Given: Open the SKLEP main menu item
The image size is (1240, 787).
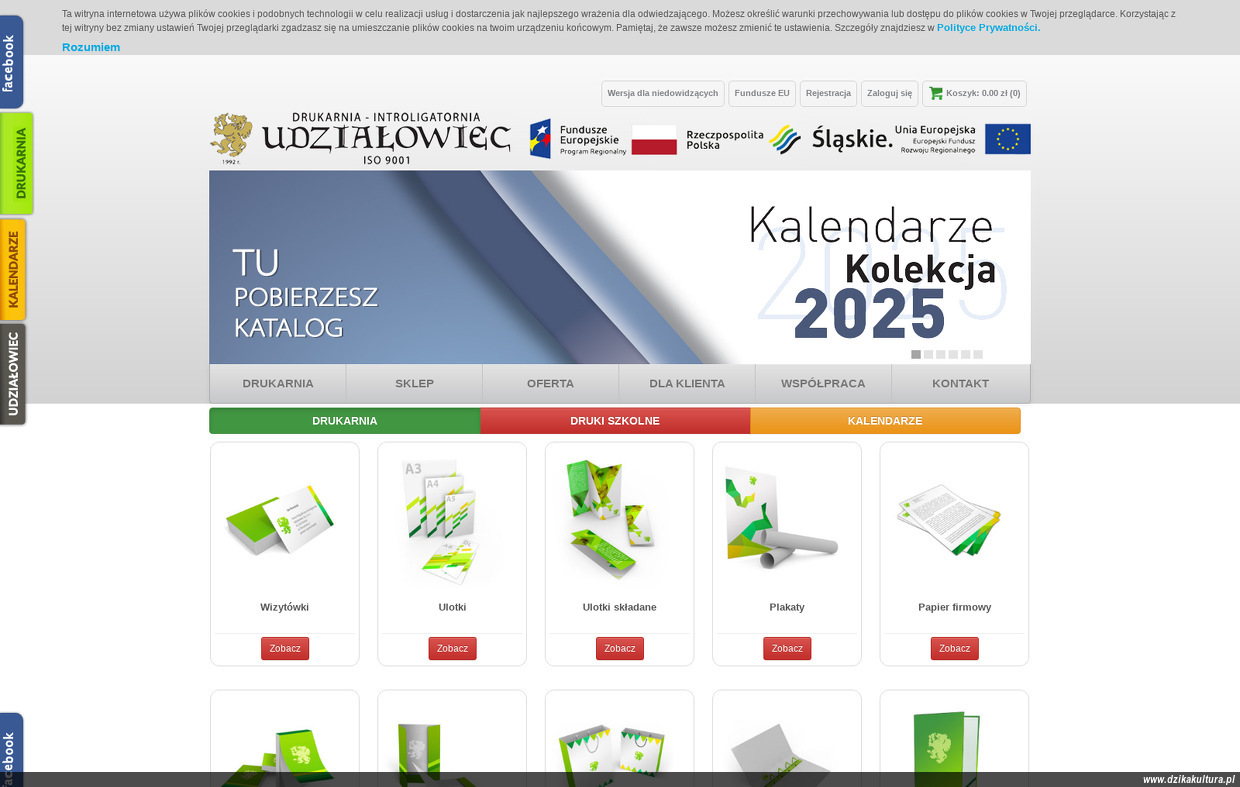Looking at the screenshot, I should pyautogui.click(x=414, y=383).
